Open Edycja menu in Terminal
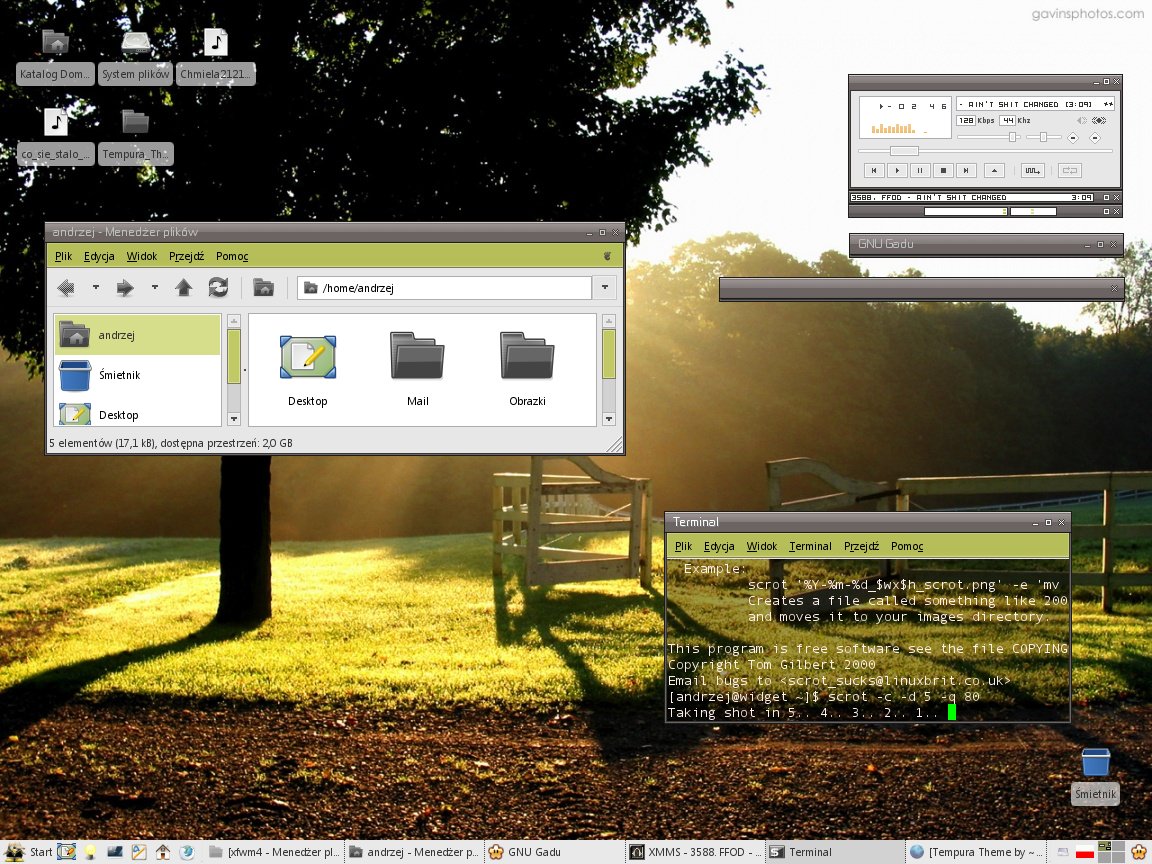 (x=719, y=546)
